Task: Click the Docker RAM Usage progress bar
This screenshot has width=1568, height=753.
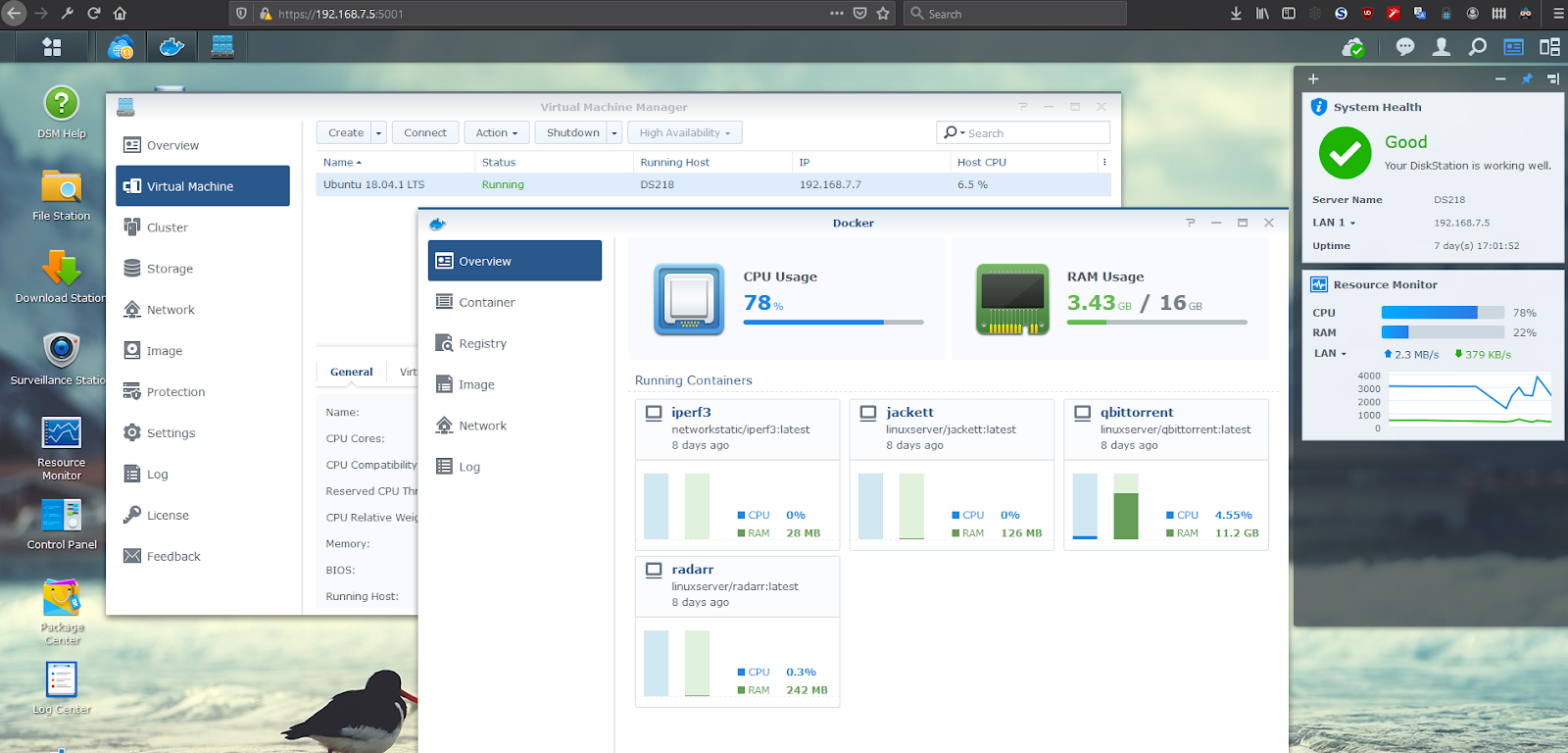Action: pos(1157,322)
